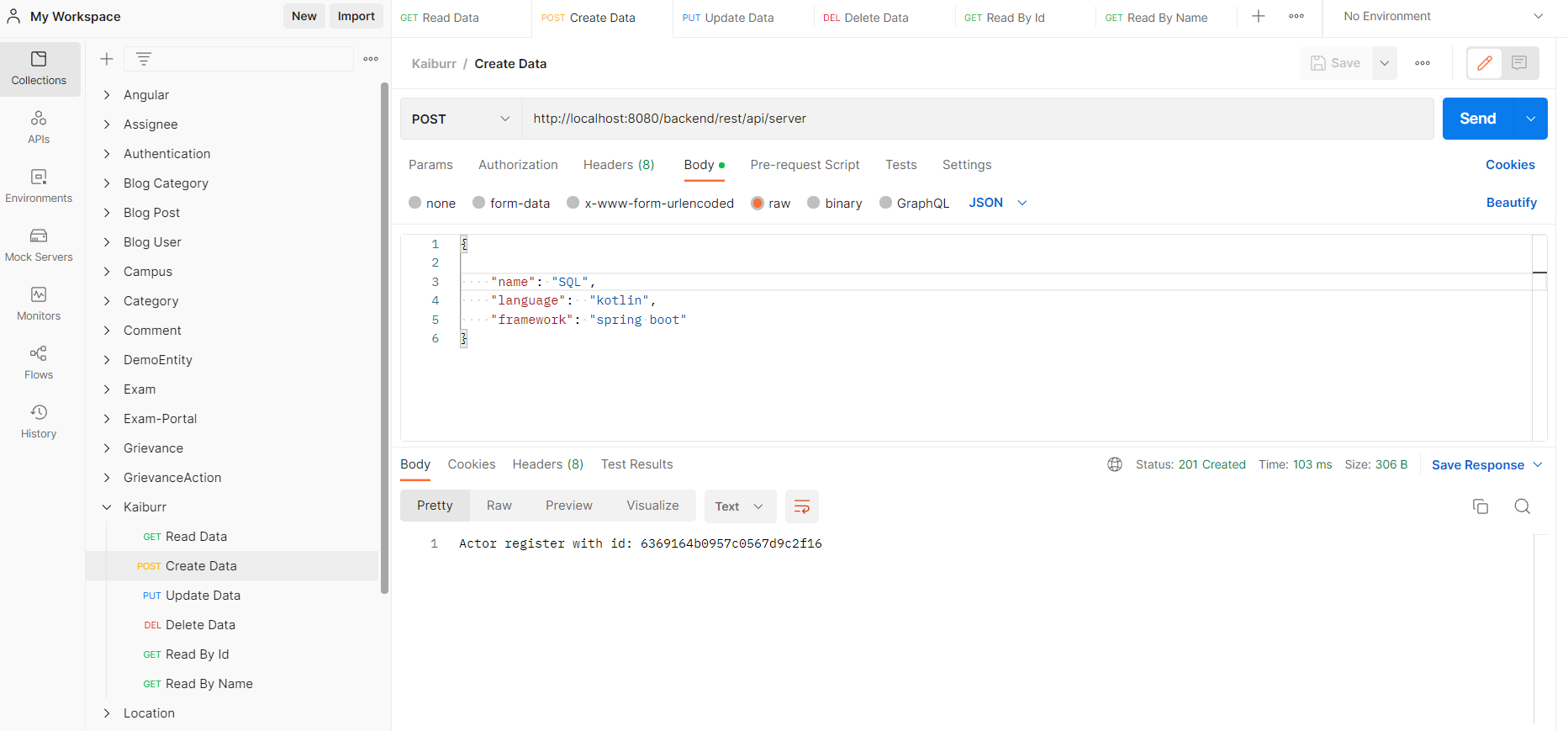Click the New button
The width and height of the screenshot is (1568, 731).
(x=304, y=16)
